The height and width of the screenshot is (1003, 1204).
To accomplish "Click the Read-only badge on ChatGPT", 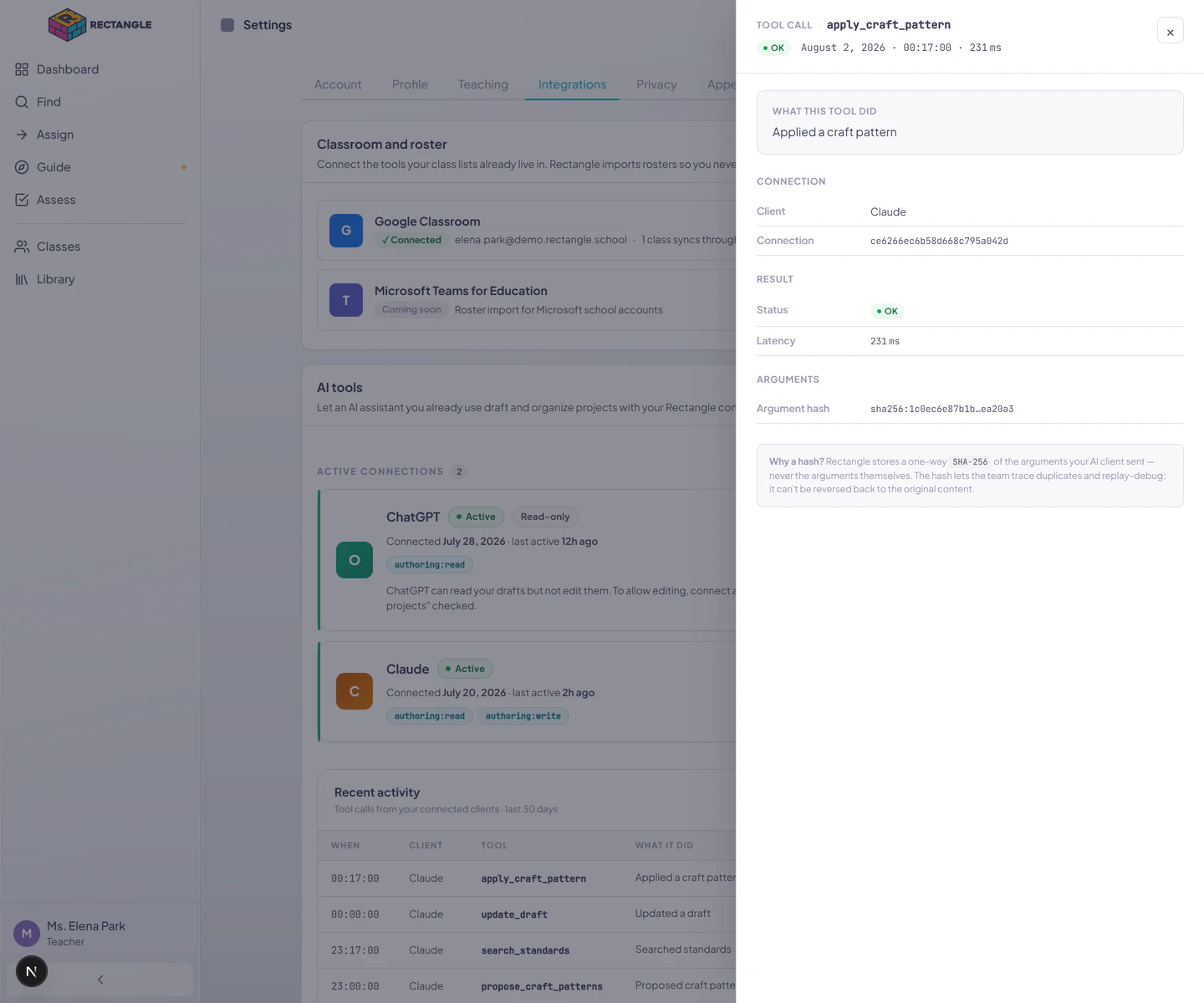I will tap(545, 517).
